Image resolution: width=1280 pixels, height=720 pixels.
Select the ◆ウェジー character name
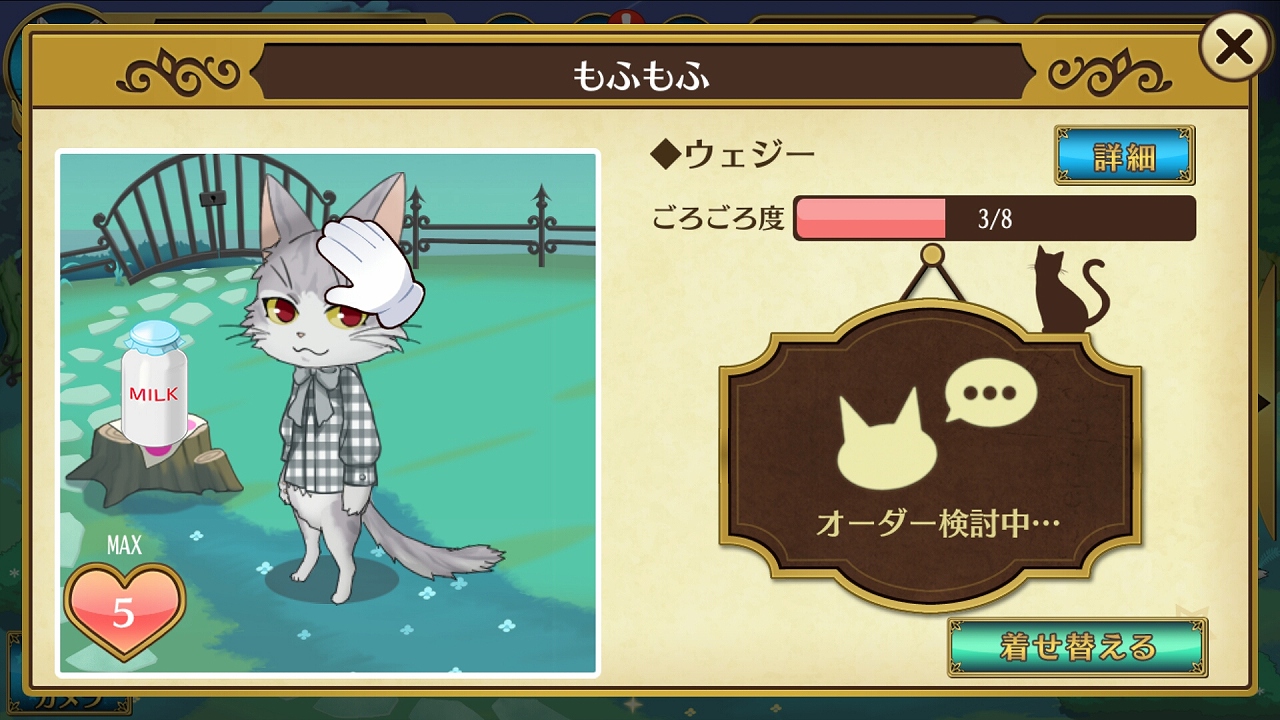732,154
